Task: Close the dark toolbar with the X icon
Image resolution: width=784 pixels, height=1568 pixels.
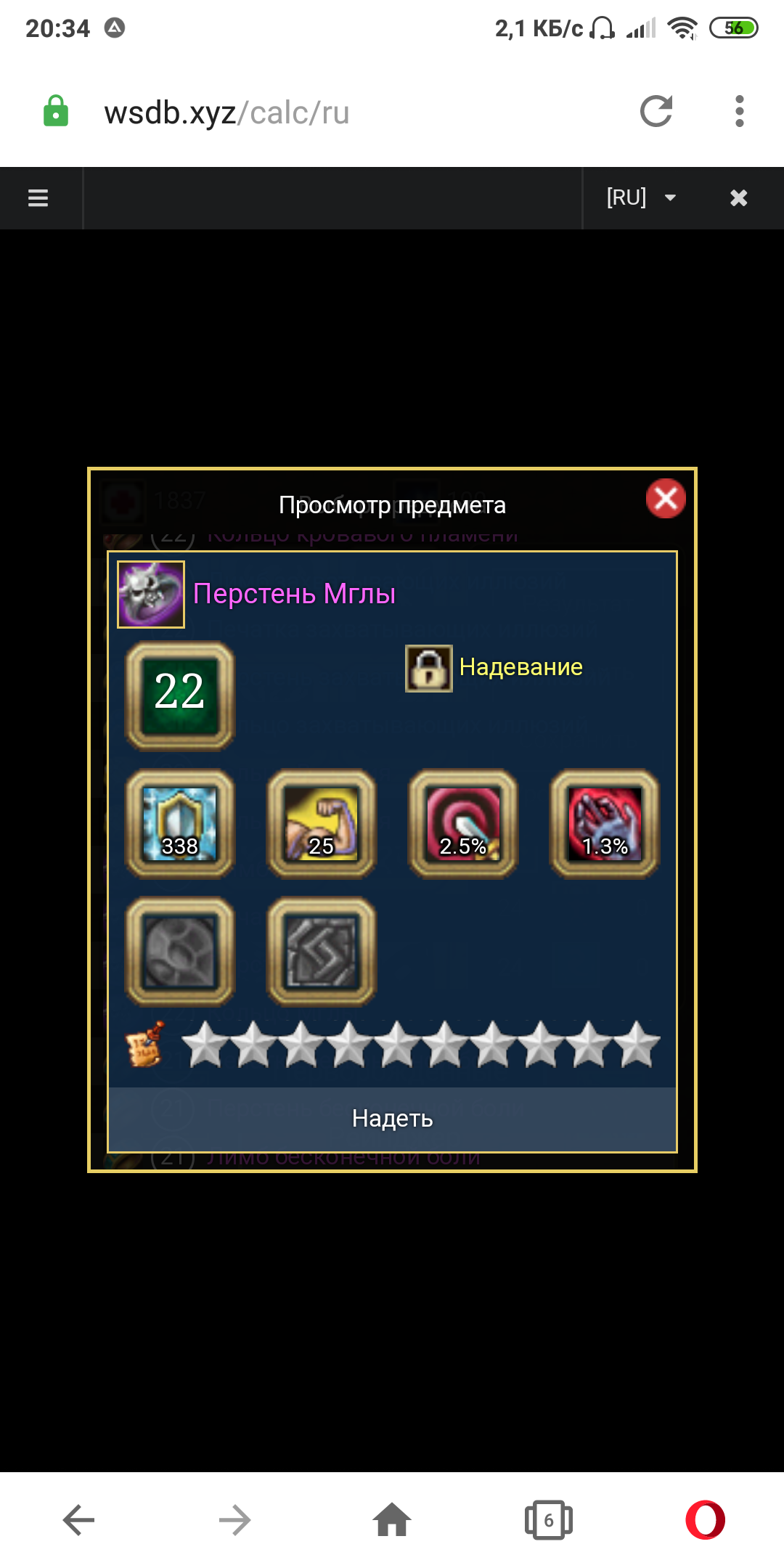Action: click(x=738, y=197)
